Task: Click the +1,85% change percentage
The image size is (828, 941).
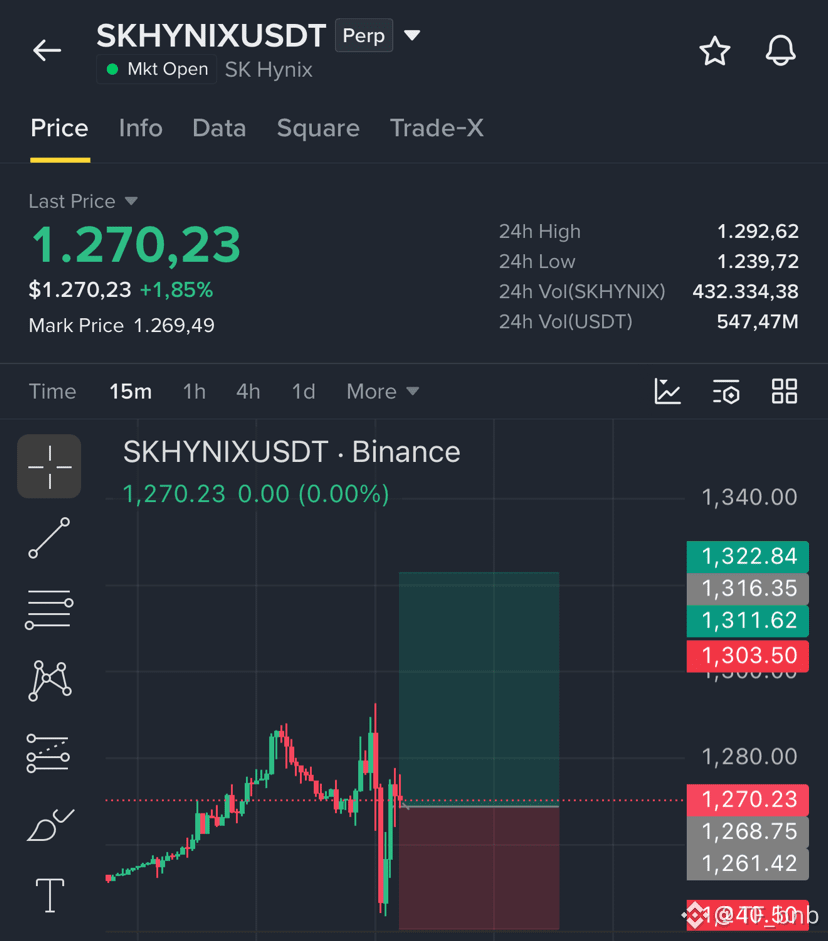Action: tap(176, 290)
